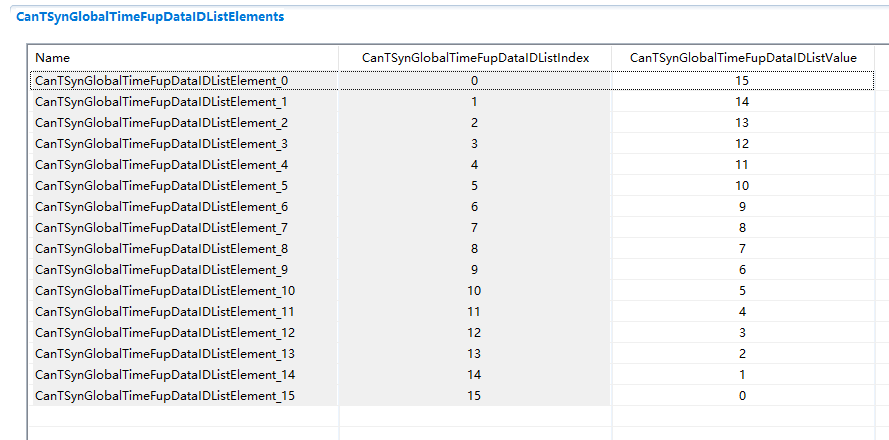The height and width of the screenshot is (440, 889).
Task: Click value cell 0 in Element_15 row
Action: [x=742, y=395]
